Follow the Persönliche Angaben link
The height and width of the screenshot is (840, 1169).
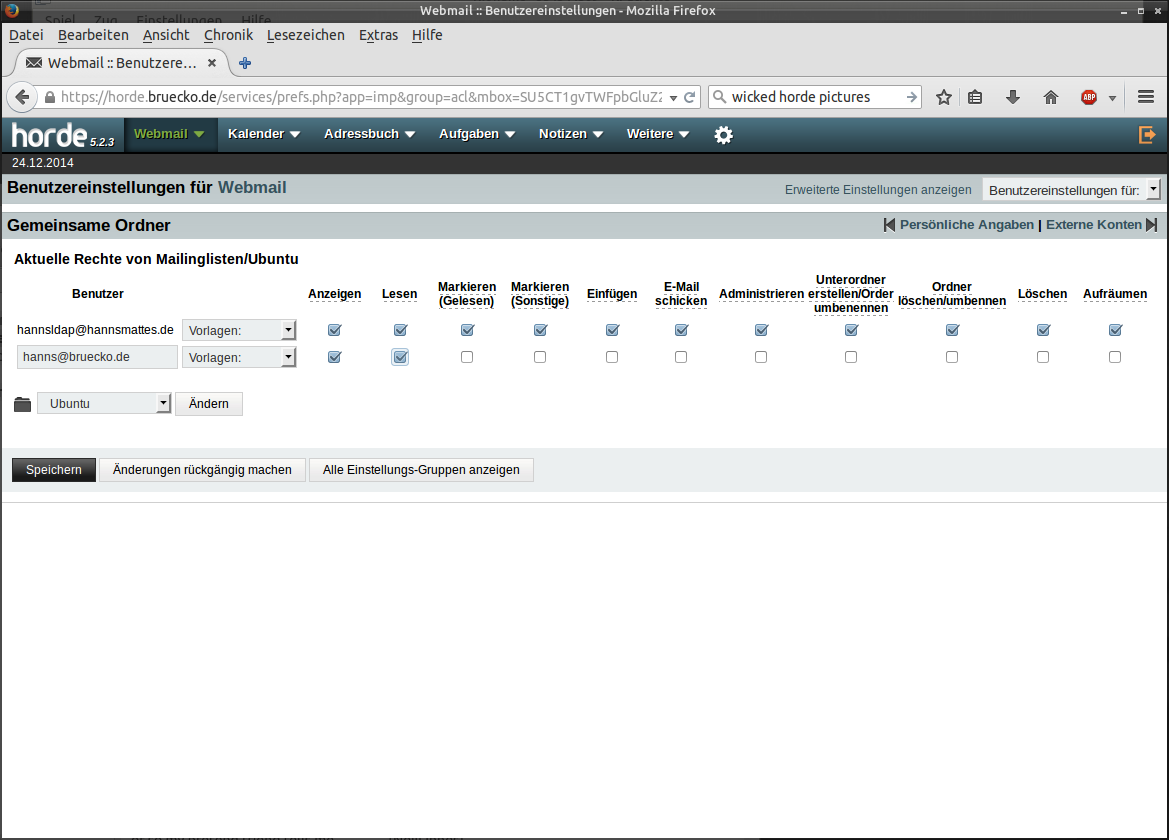tap(966, 225)
